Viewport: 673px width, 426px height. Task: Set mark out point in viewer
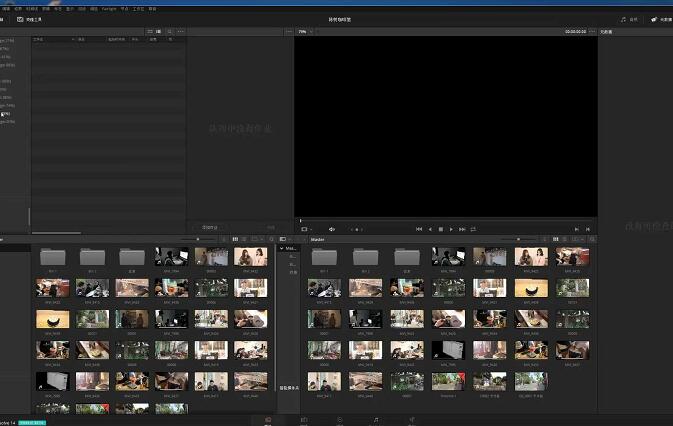point(588,230)
